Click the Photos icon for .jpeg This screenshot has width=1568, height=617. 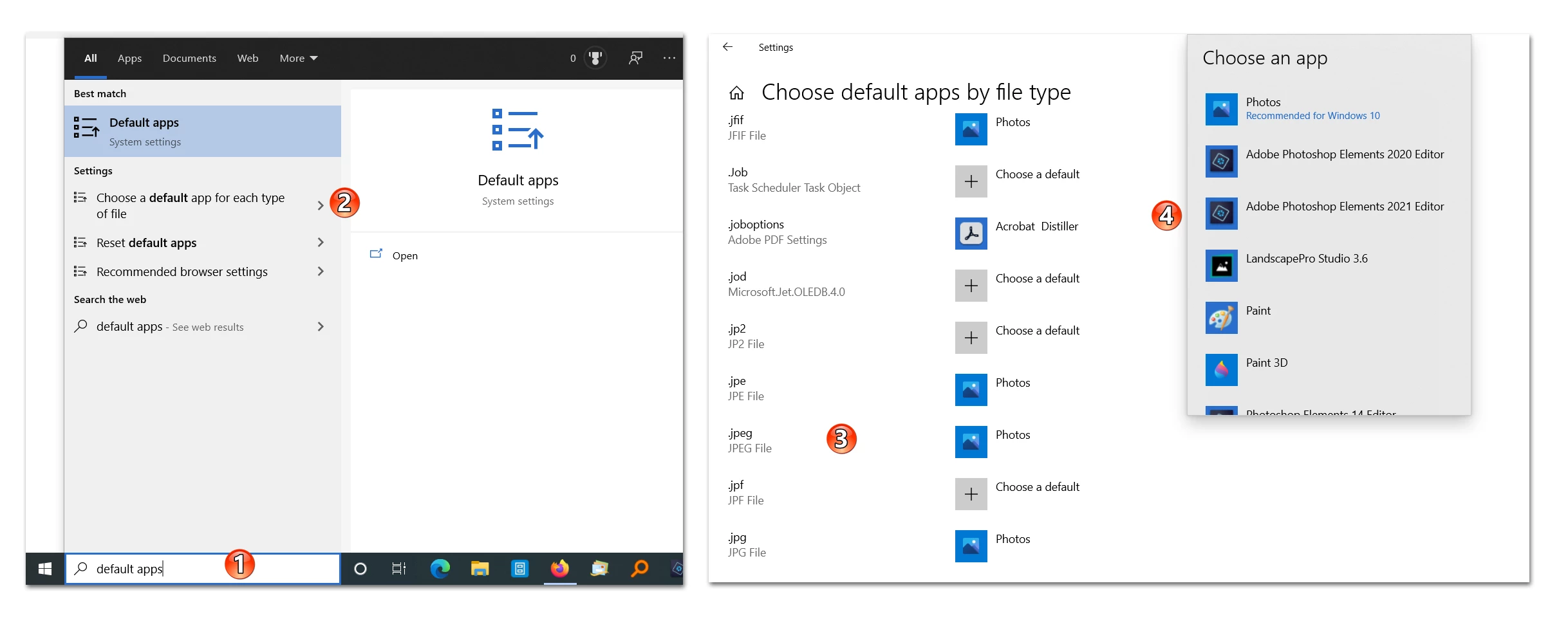pos(971,442)
